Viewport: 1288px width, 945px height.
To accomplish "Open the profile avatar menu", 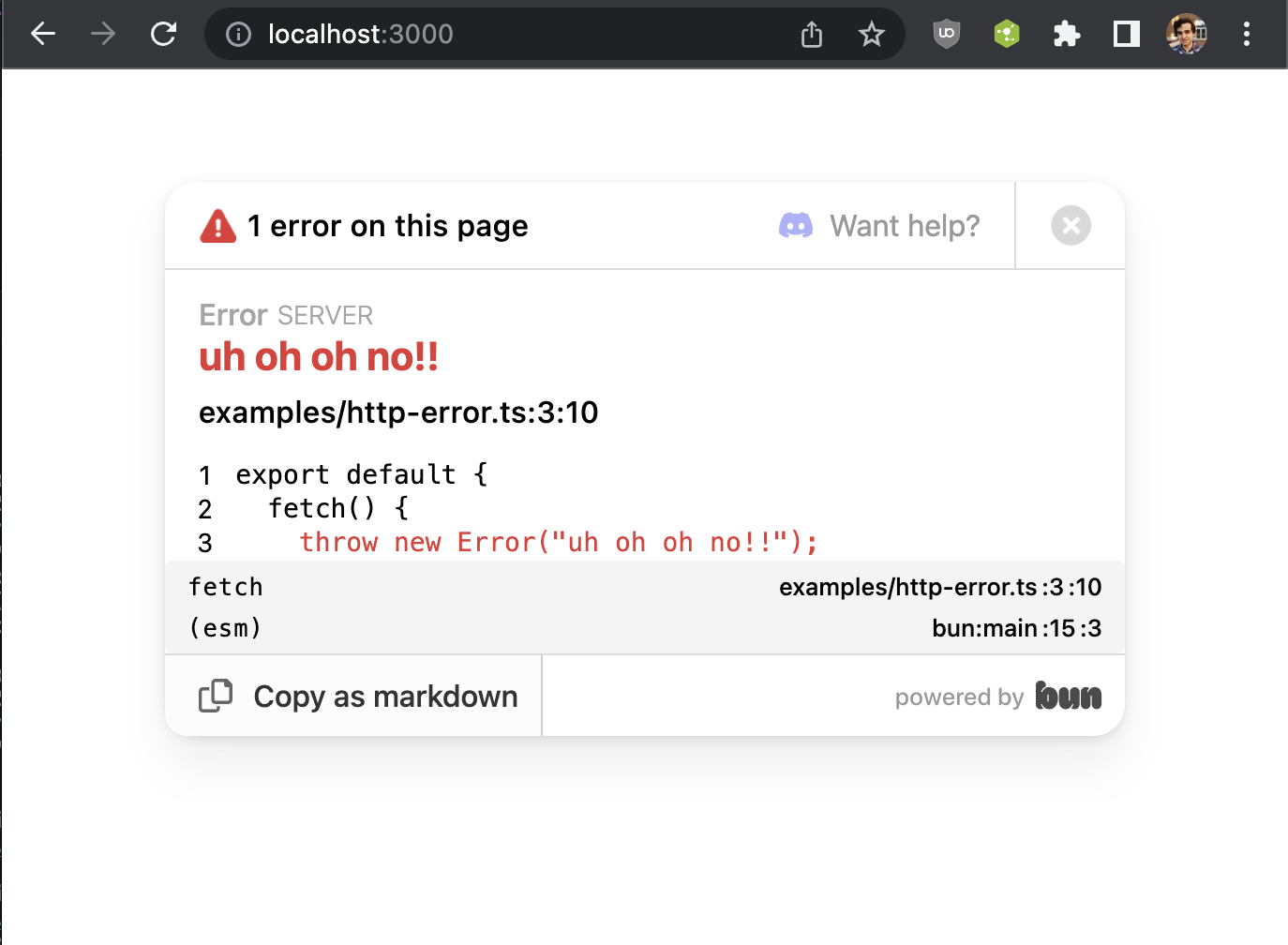I will point(1186,35).
